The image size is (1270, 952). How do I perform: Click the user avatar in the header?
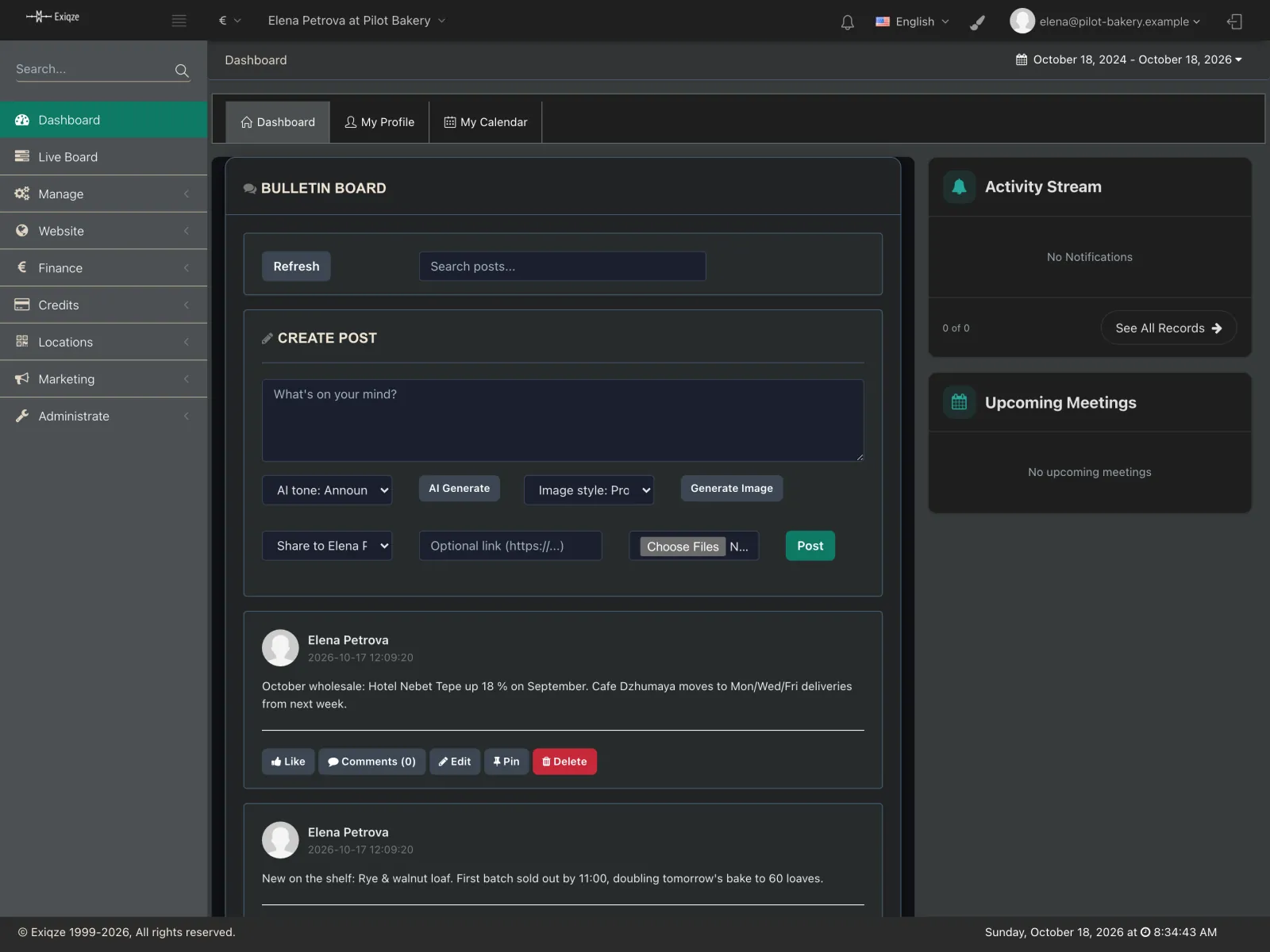[1022, 21]
